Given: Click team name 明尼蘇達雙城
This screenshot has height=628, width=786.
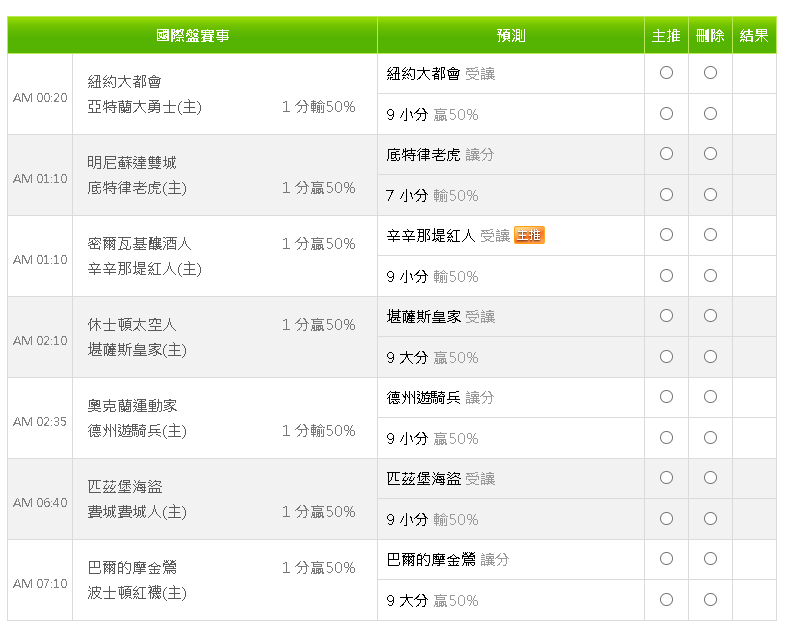Looking at the screenshot, I should pos(132,162).
